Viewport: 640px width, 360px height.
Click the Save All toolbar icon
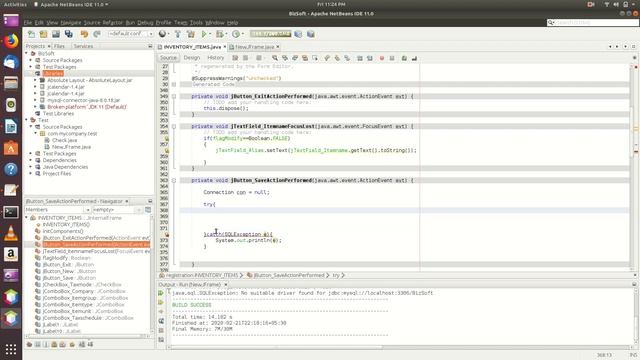69,34
